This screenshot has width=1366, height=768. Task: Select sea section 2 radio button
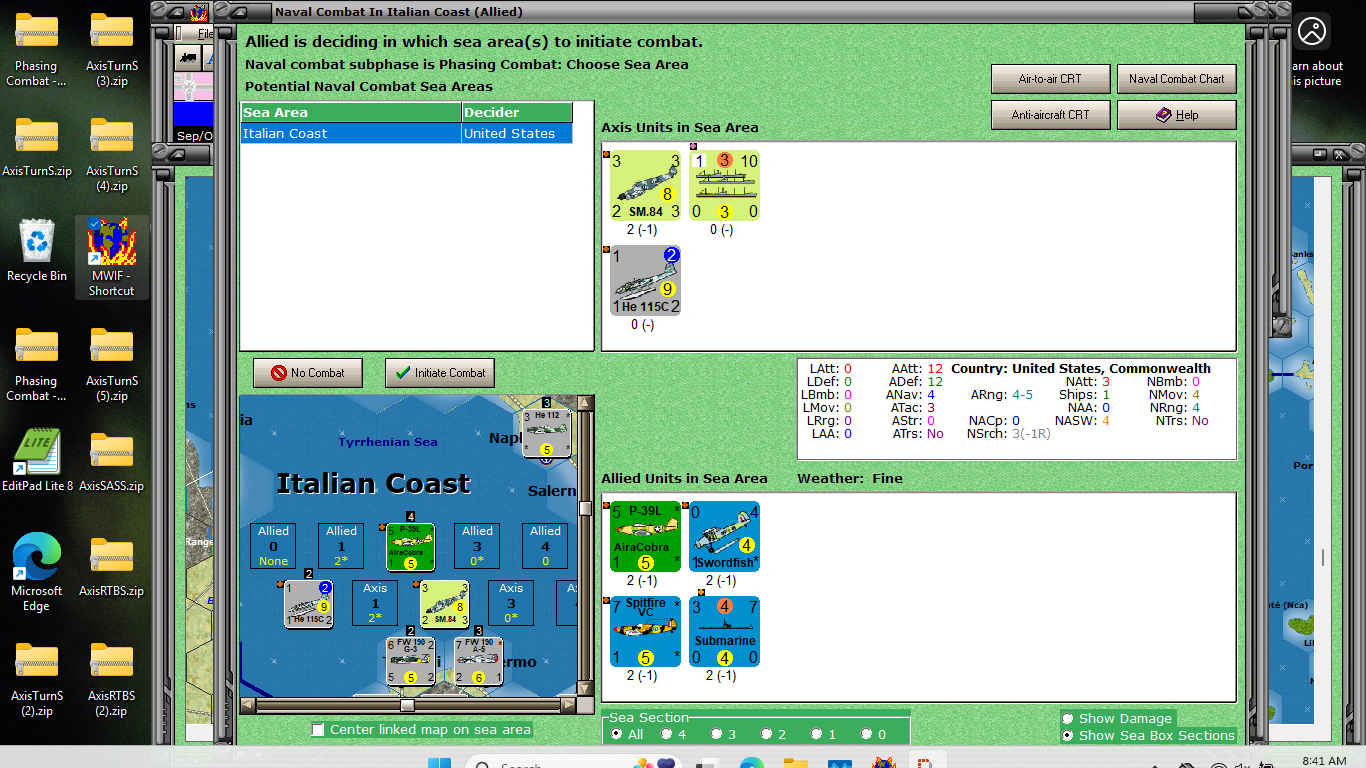[x=767, y=734]
